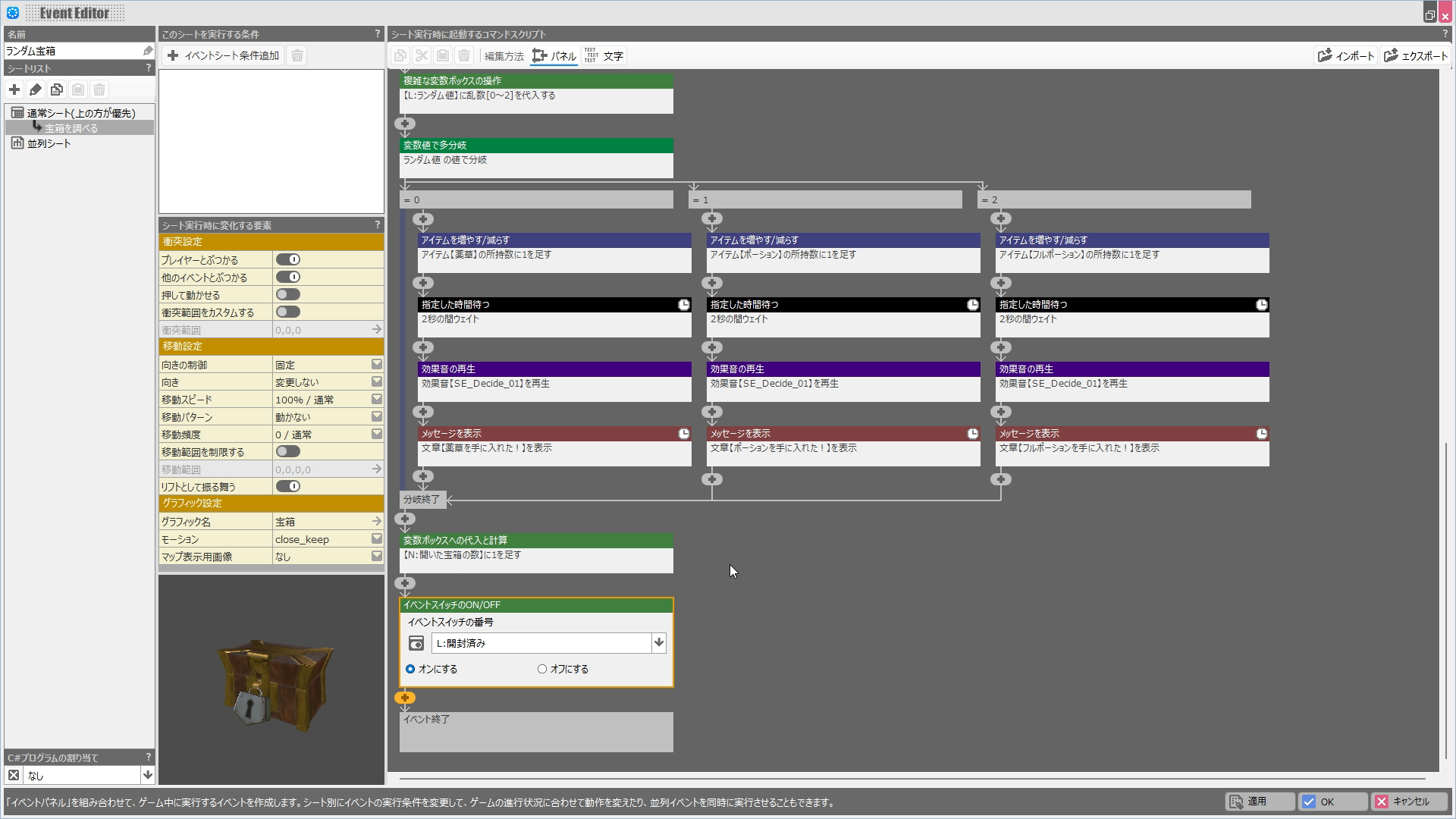
Task: Open 移動パターン dropdown showing 動かない
Action: pyautogui.click(x=376, y=417)
